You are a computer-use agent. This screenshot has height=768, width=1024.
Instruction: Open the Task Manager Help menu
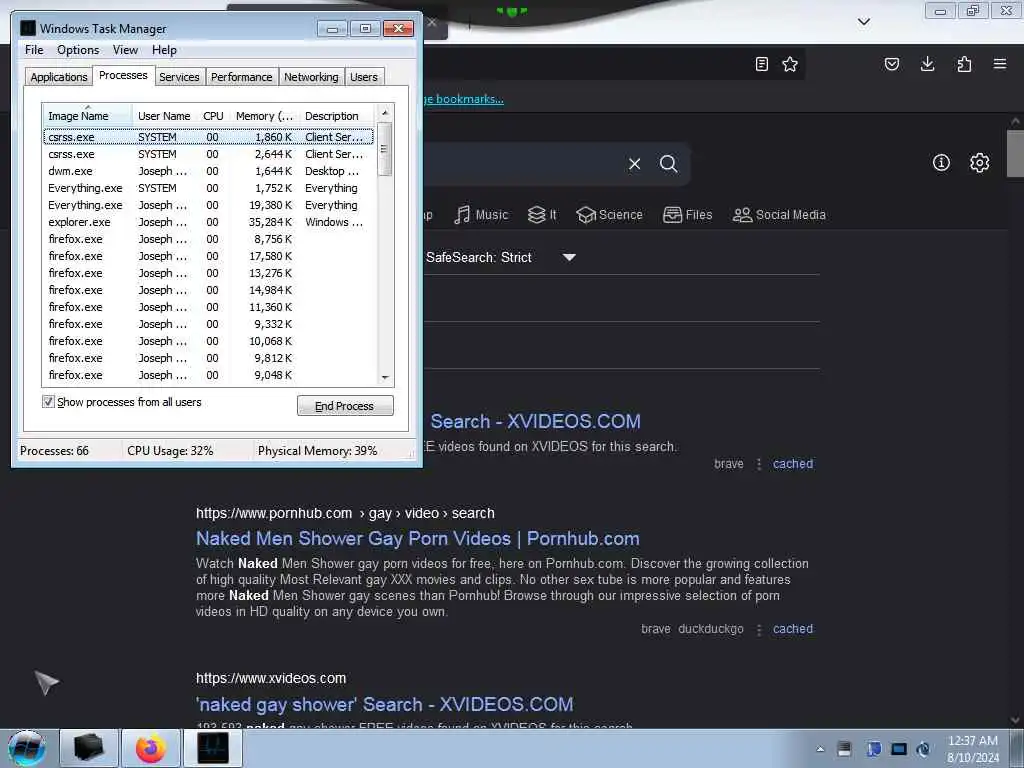tap(164, 50)
